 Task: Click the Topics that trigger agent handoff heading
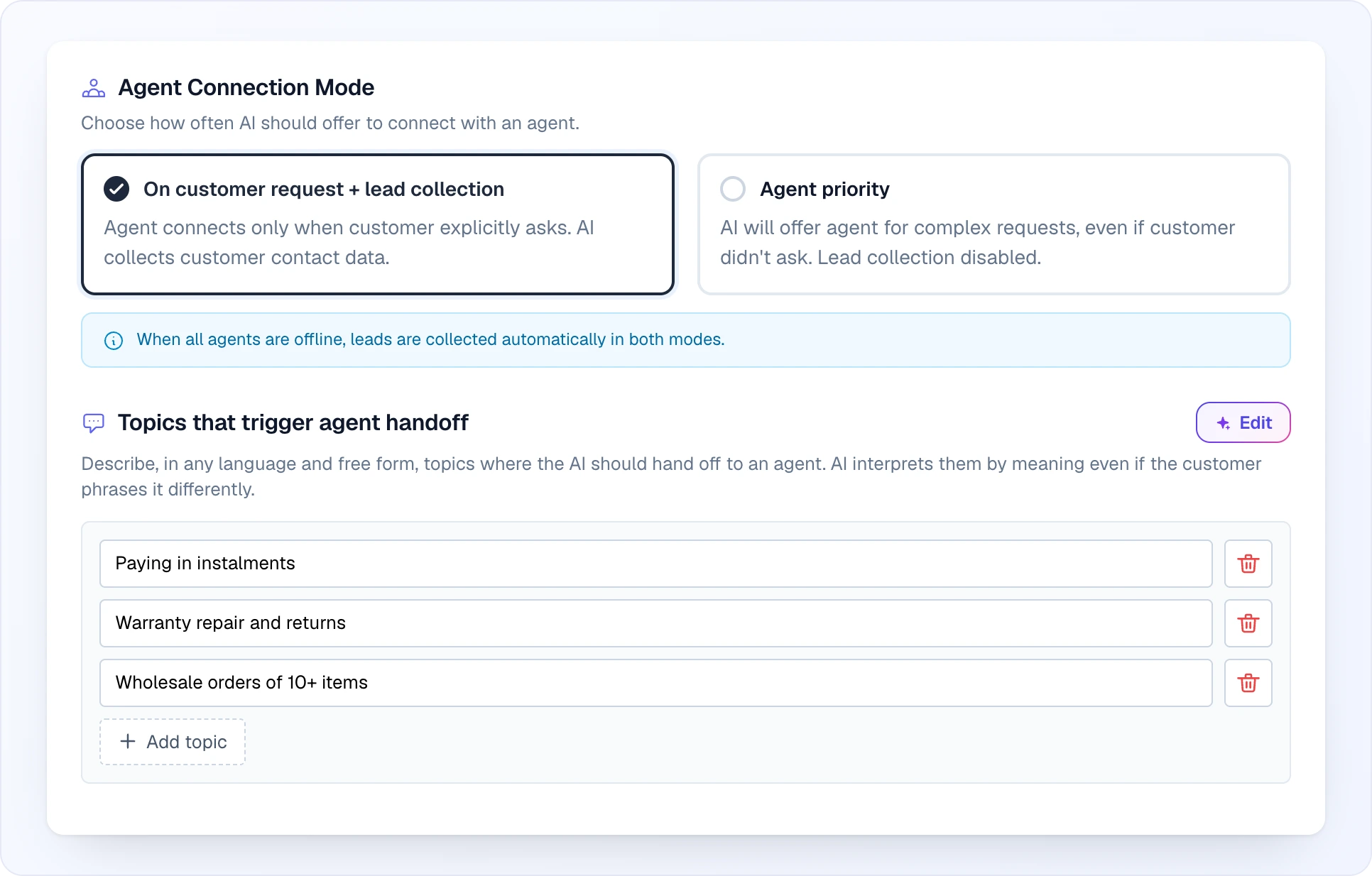click(x=293, y=422)
